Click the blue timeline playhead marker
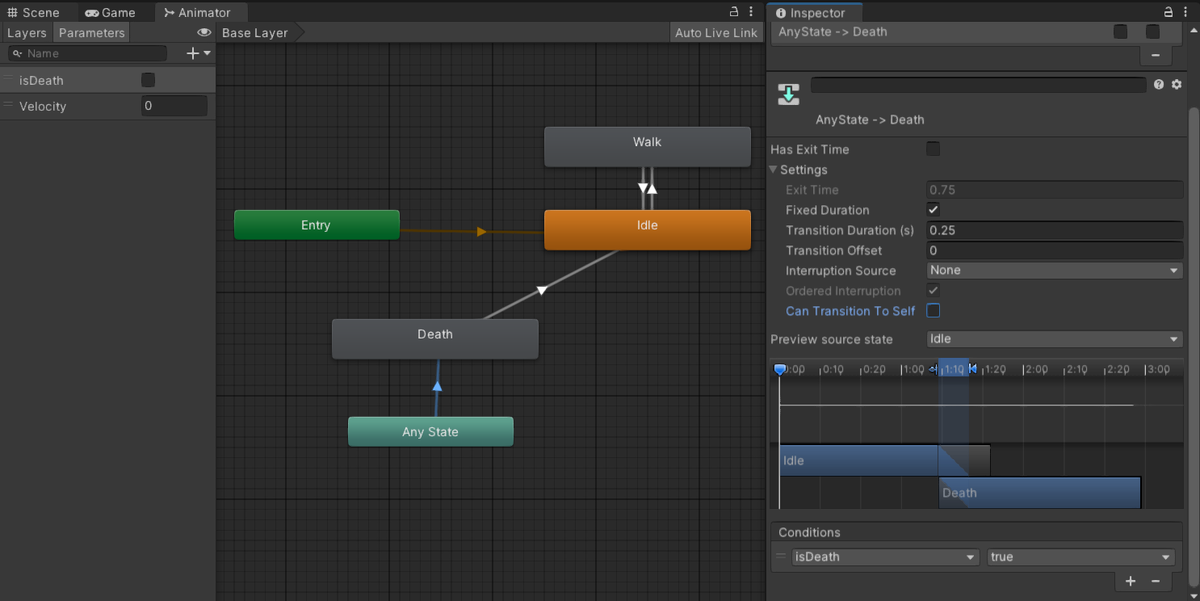The height and width of the screenshot is (601, 1200). pyautogui.click(x=780, y=370)
